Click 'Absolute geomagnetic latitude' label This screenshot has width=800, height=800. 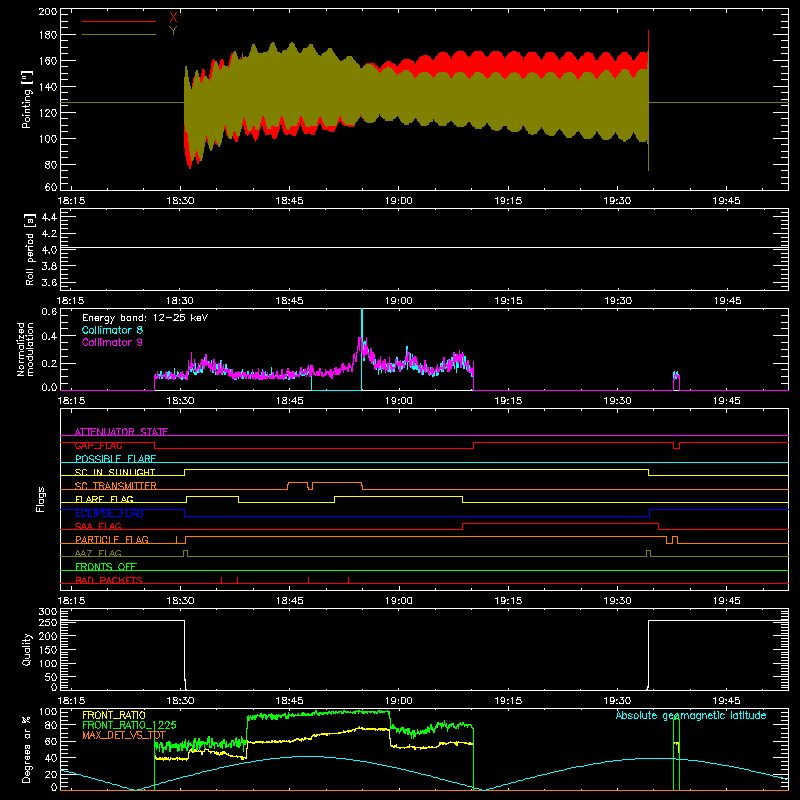(691, 715)
